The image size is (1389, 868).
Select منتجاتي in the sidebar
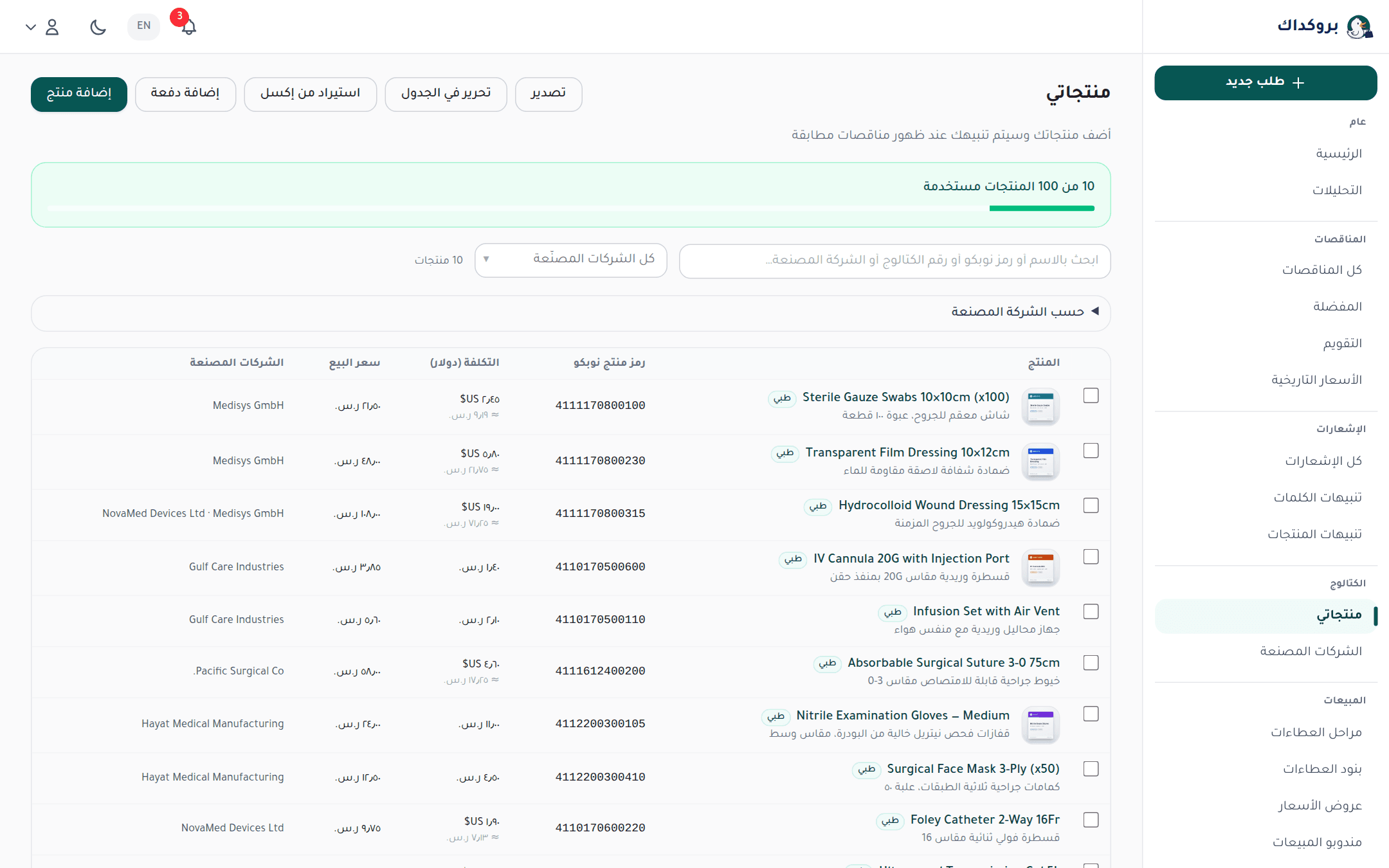1265,617
